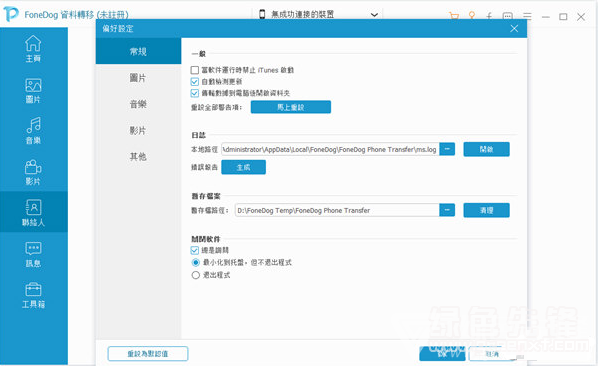The width and height of the screenshot is (598, 366).
Task: Click the key register icon in title bar
Action: click(x=472, y=16)
